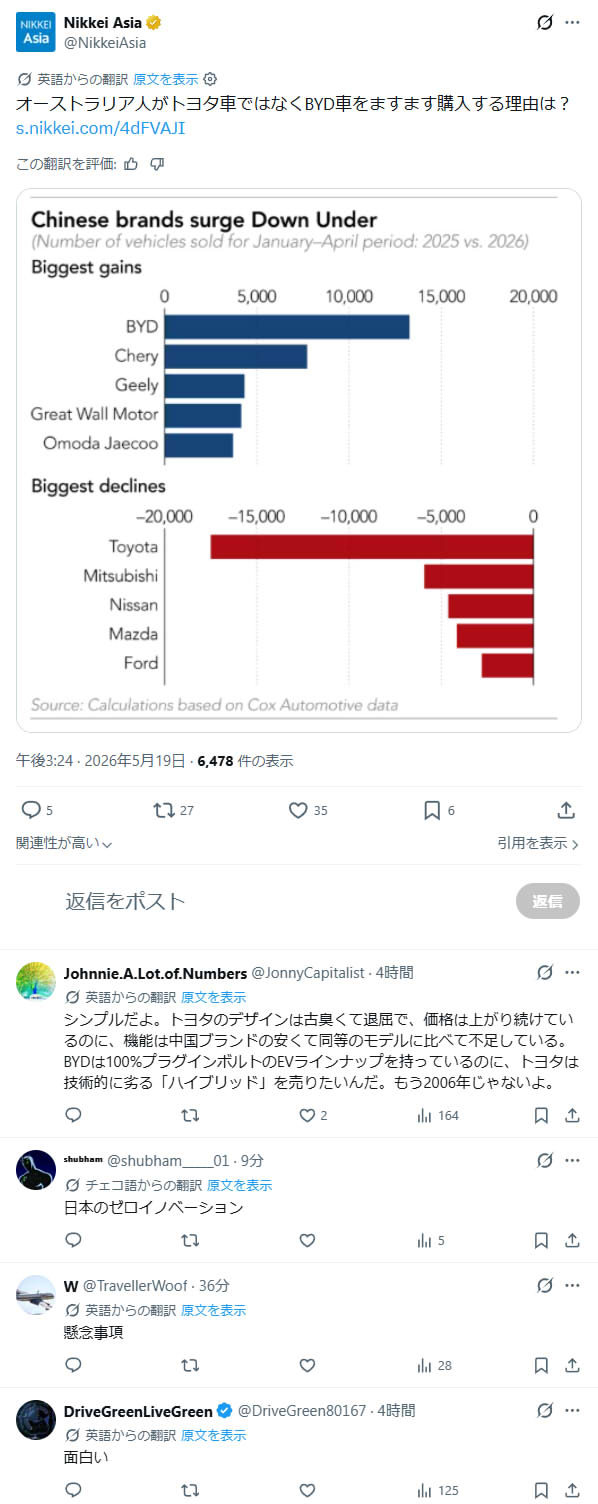The width and height of the screenshot is (598, 1504).
Task: Open more options on Nikkei Asia post
Action: point(572,22)
